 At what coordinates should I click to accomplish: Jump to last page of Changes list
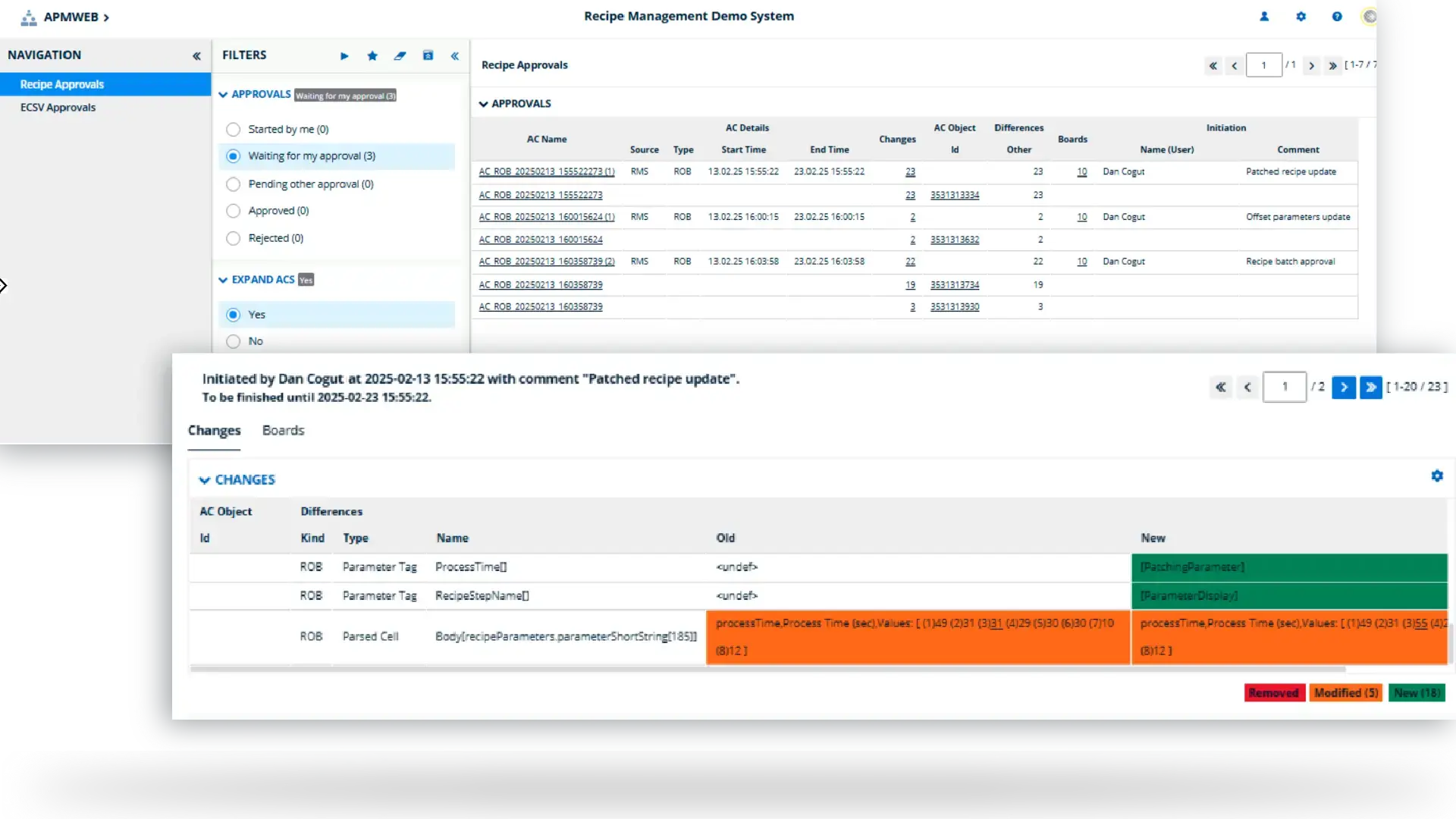[1371, 388]
